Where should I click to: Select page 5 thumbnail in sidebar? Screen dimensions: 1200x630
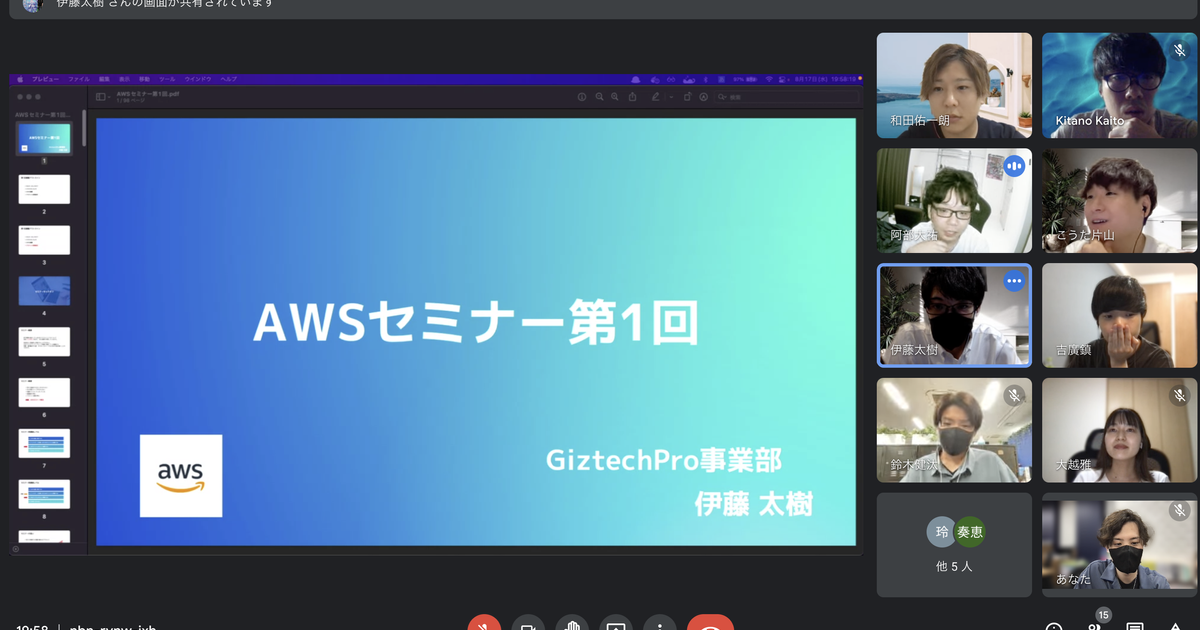coord(44,342)
